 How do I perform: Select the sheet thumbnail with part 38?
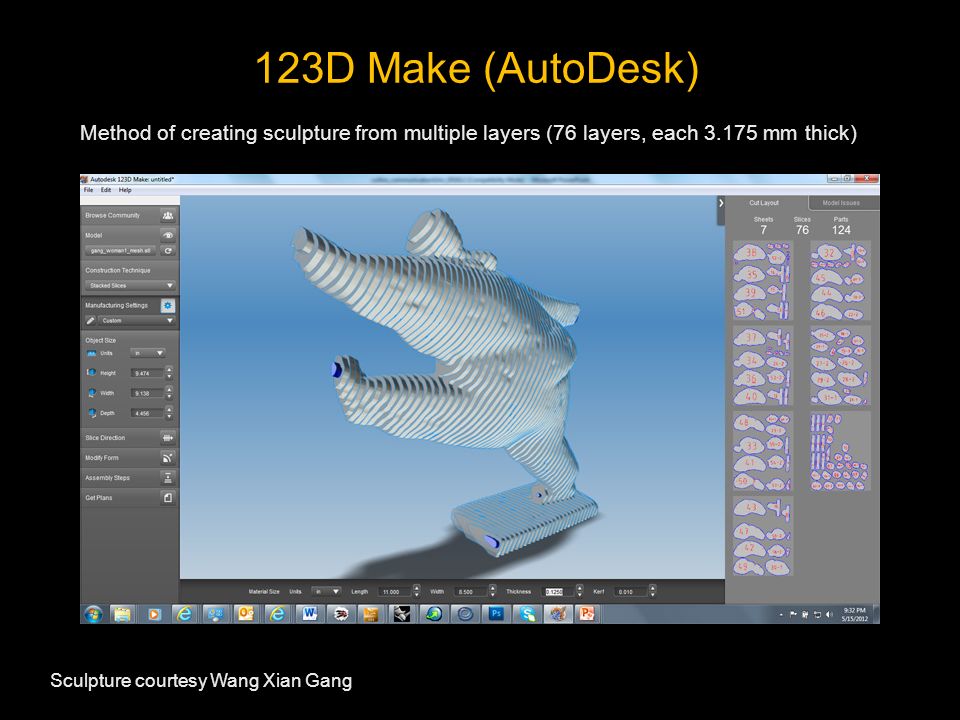pyautogui.click(x=763, y=281)
